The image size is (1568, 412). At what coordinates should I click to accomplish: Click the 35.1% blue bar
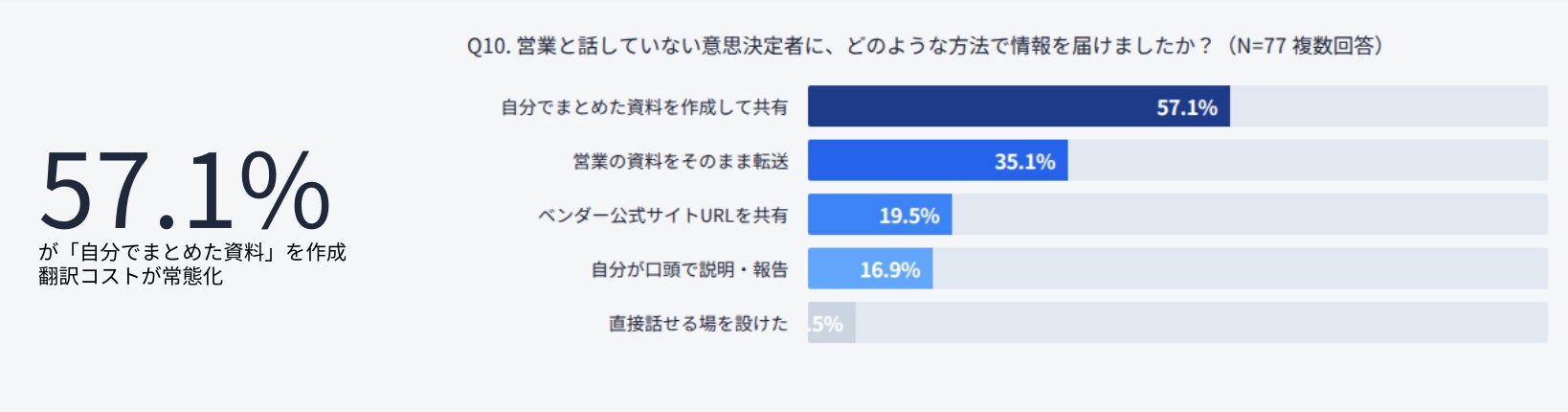(x=937, y=161)
